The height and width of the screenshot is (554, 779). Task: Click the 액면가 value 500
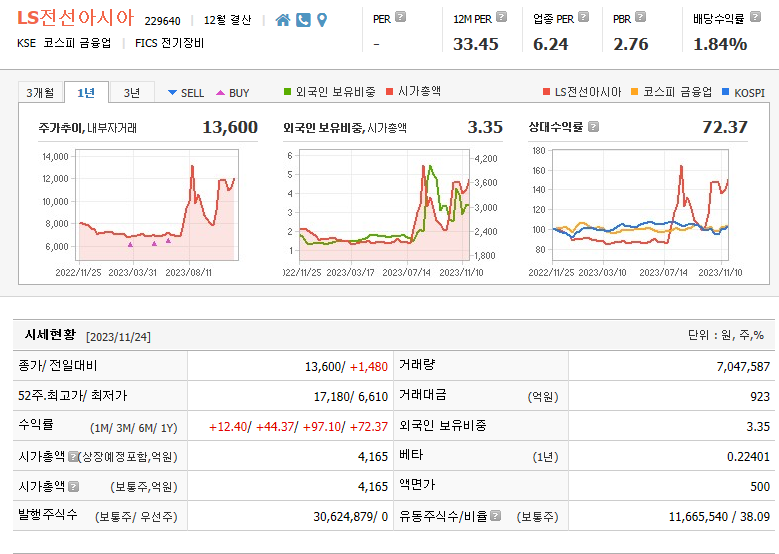760,486
